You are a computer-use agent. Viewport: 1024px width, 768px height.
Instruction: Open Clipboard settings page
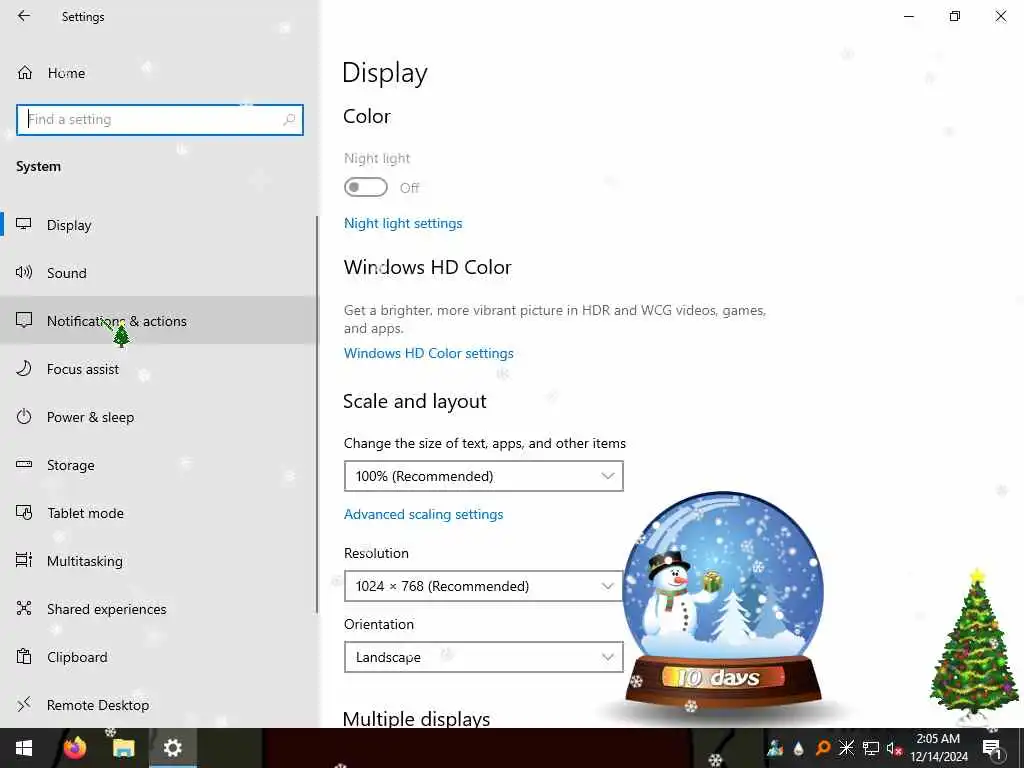click(x=159, y=656)
